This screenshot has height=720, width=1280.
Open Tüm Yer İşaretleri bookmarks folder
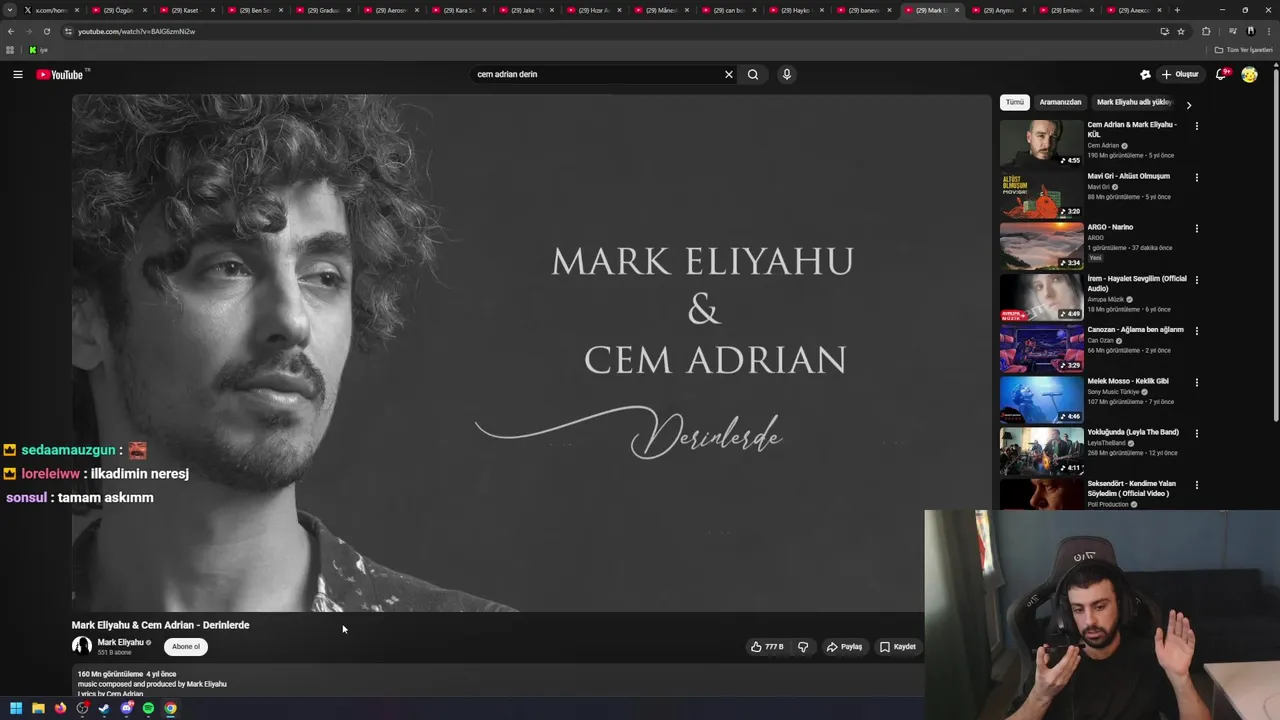(x=1244, y=50)
